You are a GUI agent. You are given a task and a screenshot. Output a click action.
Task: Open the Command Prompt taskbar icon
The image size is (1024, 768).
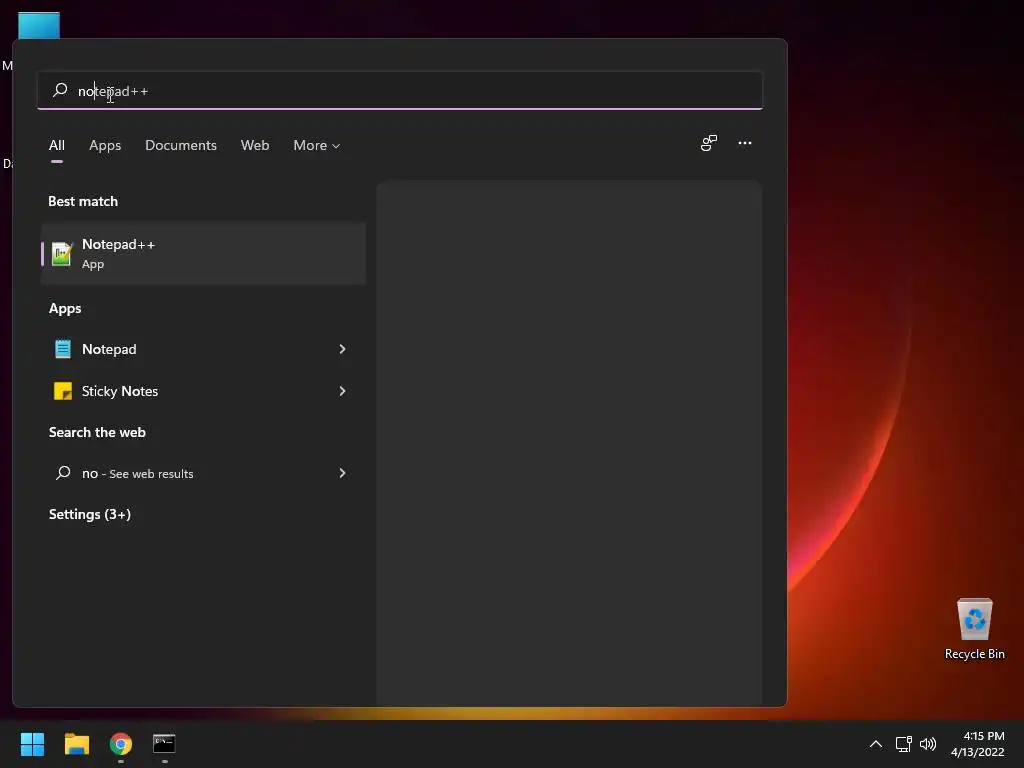click(x=164, y=743)
